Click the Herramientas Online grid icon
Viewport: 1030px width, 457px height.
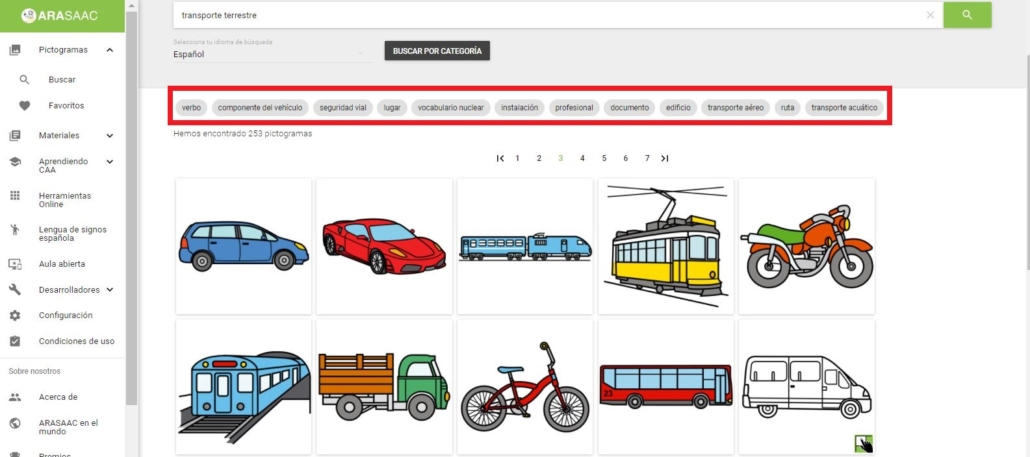point(15,196)
